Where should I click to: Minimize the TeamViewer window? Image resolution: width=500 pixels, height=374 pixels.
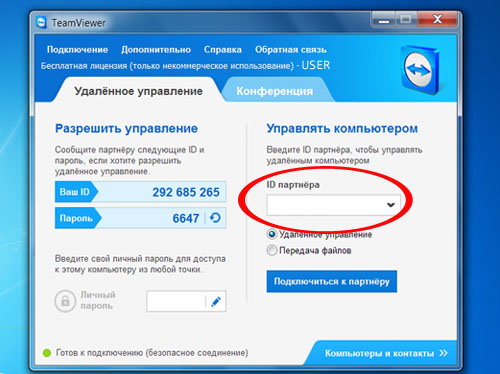(384, 20)
